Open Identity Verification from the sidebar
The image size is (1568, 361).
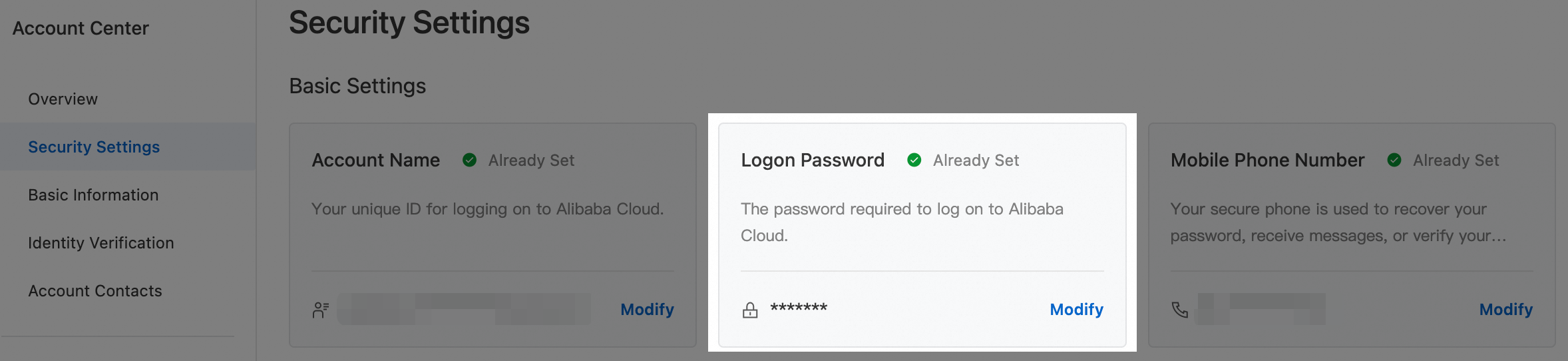point(100,243)
